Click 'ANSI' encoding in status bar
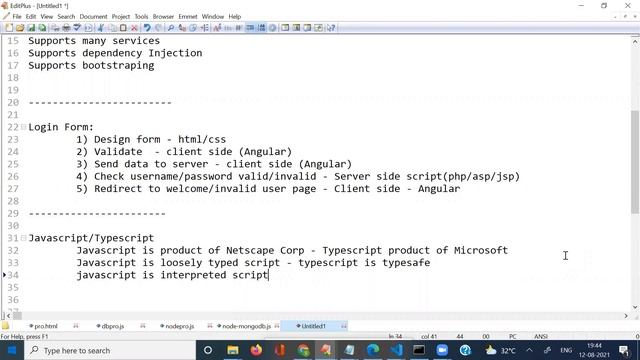The image size is (640, 360). 541,337
